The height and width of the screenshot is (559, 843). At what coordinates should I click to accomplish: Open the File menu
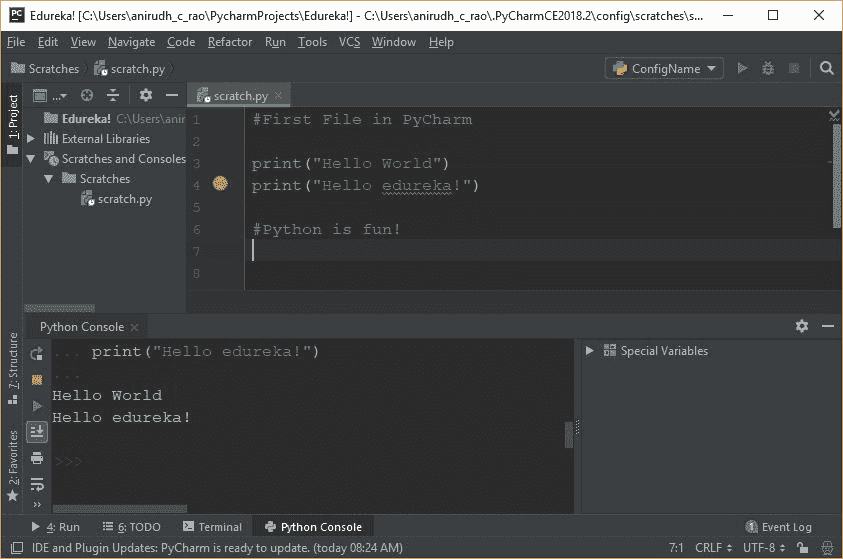(x=16, y=42)
